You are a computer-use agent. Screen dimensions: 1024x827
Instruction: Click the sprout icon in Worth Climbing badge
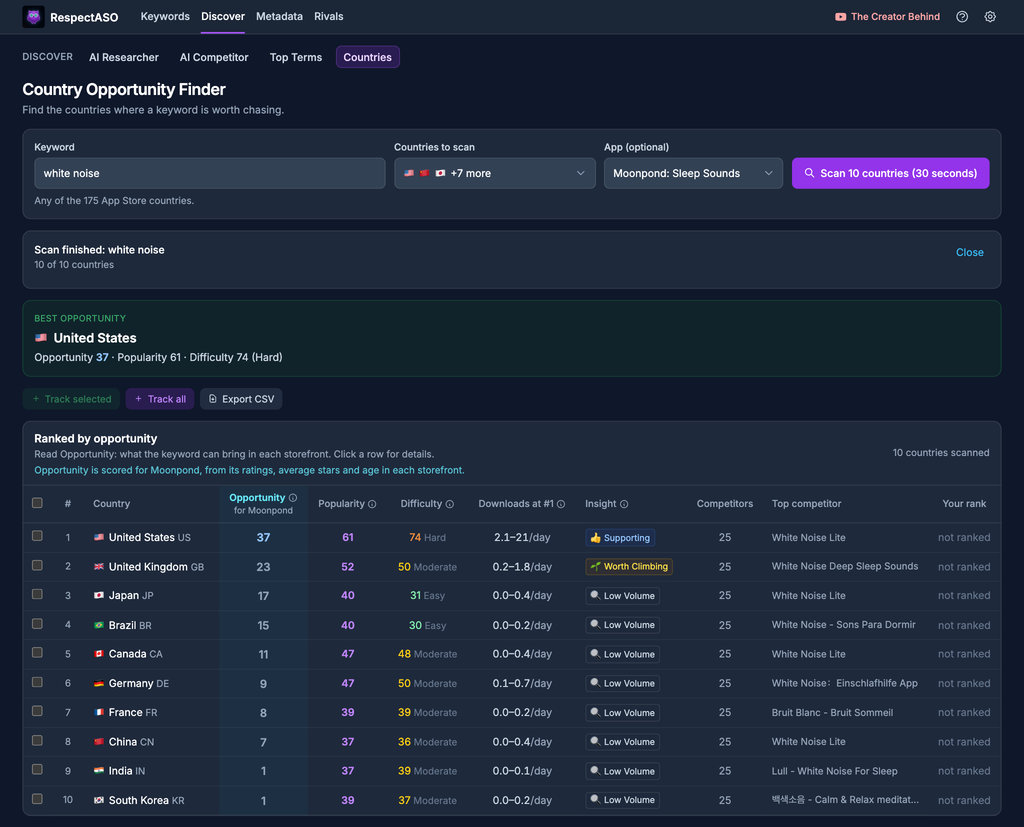coord(596,566)
